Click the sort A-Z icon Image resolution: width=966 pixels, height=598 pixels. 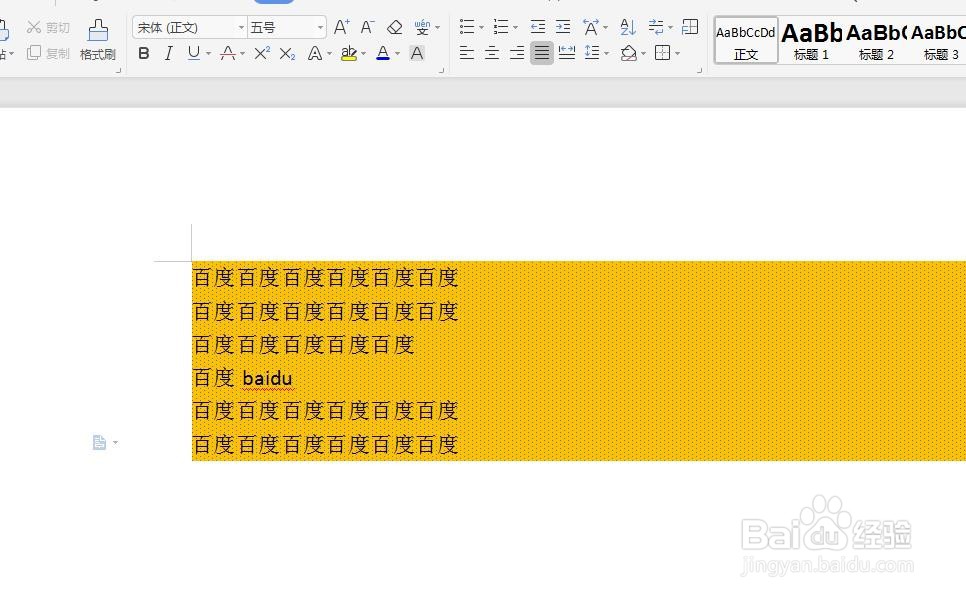(627, 27)
